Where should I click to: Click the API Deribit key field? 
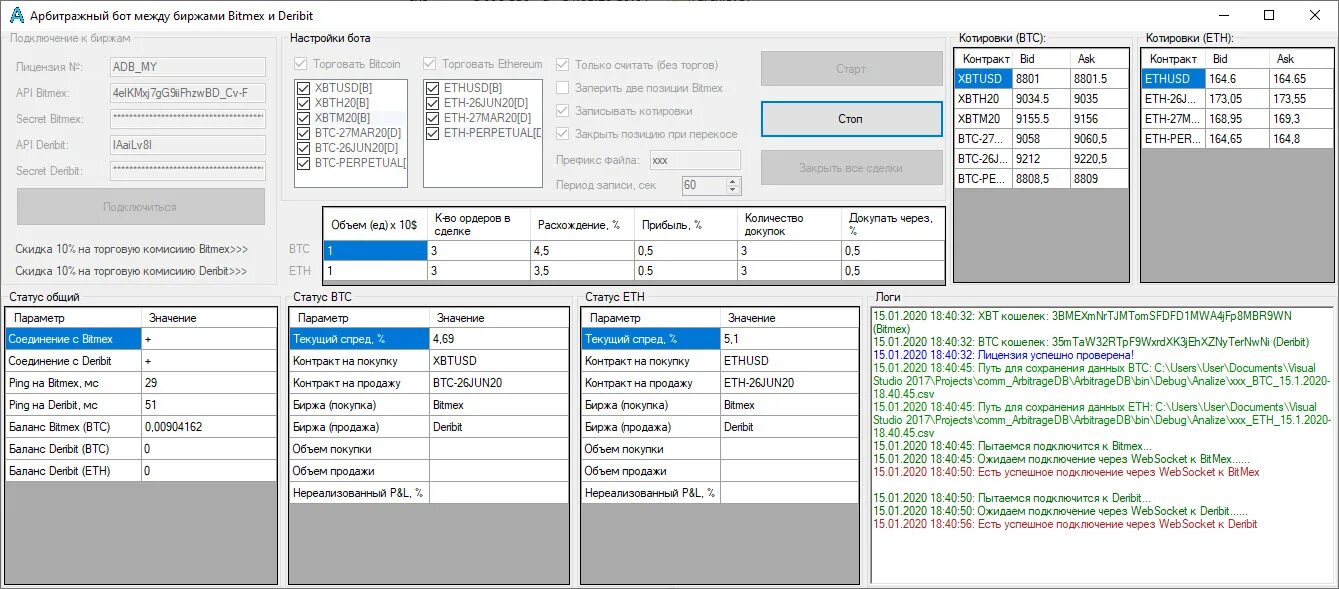tap(187, 145)
